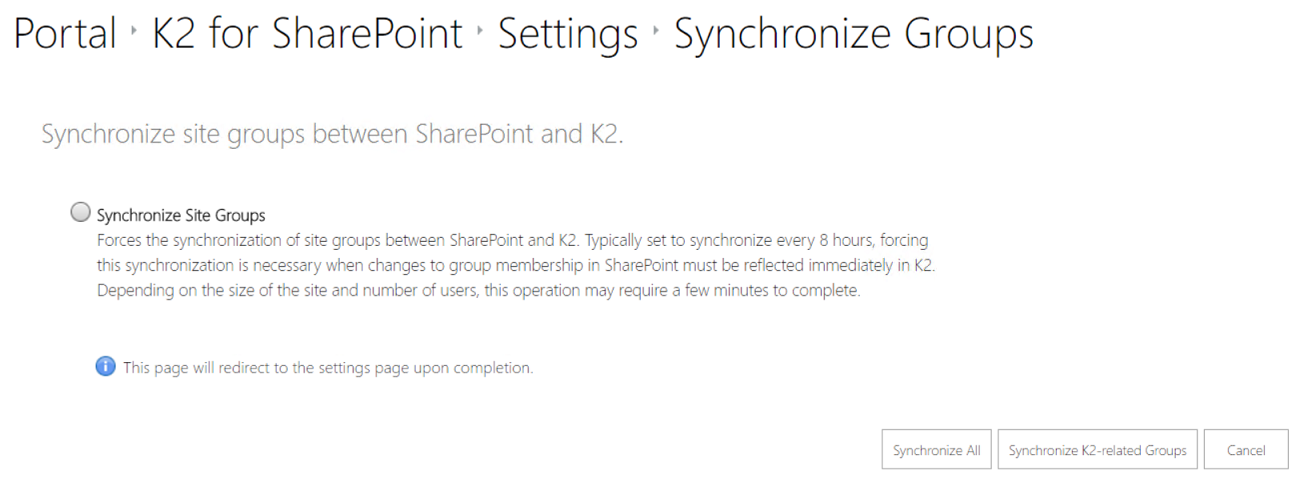Click the Synchronize Site Groups label text

[x=181, y=215]
